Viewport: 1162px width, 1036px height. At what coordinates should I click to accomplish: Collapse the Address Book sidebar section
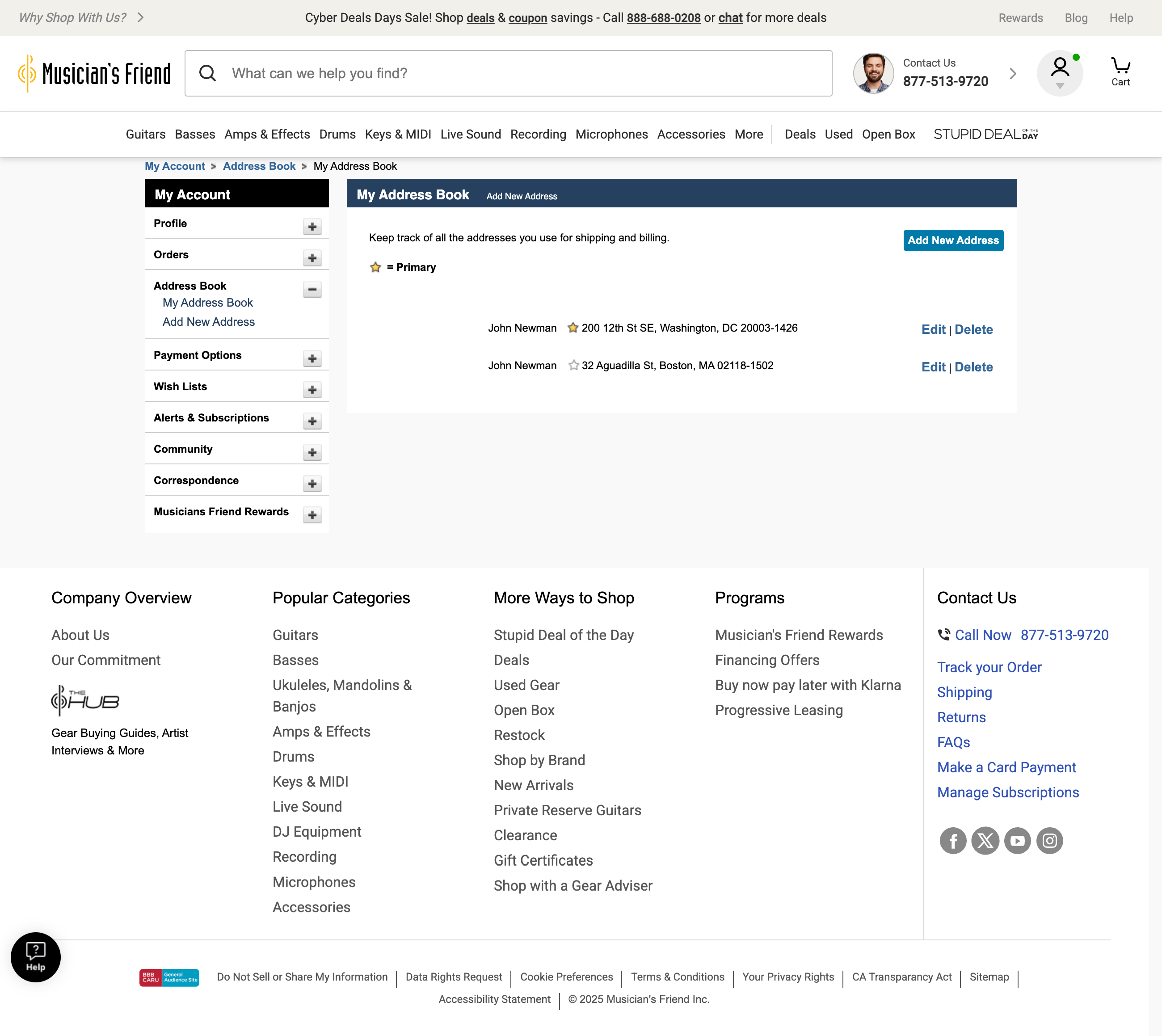pyautogui.click(x=312, y=289)
